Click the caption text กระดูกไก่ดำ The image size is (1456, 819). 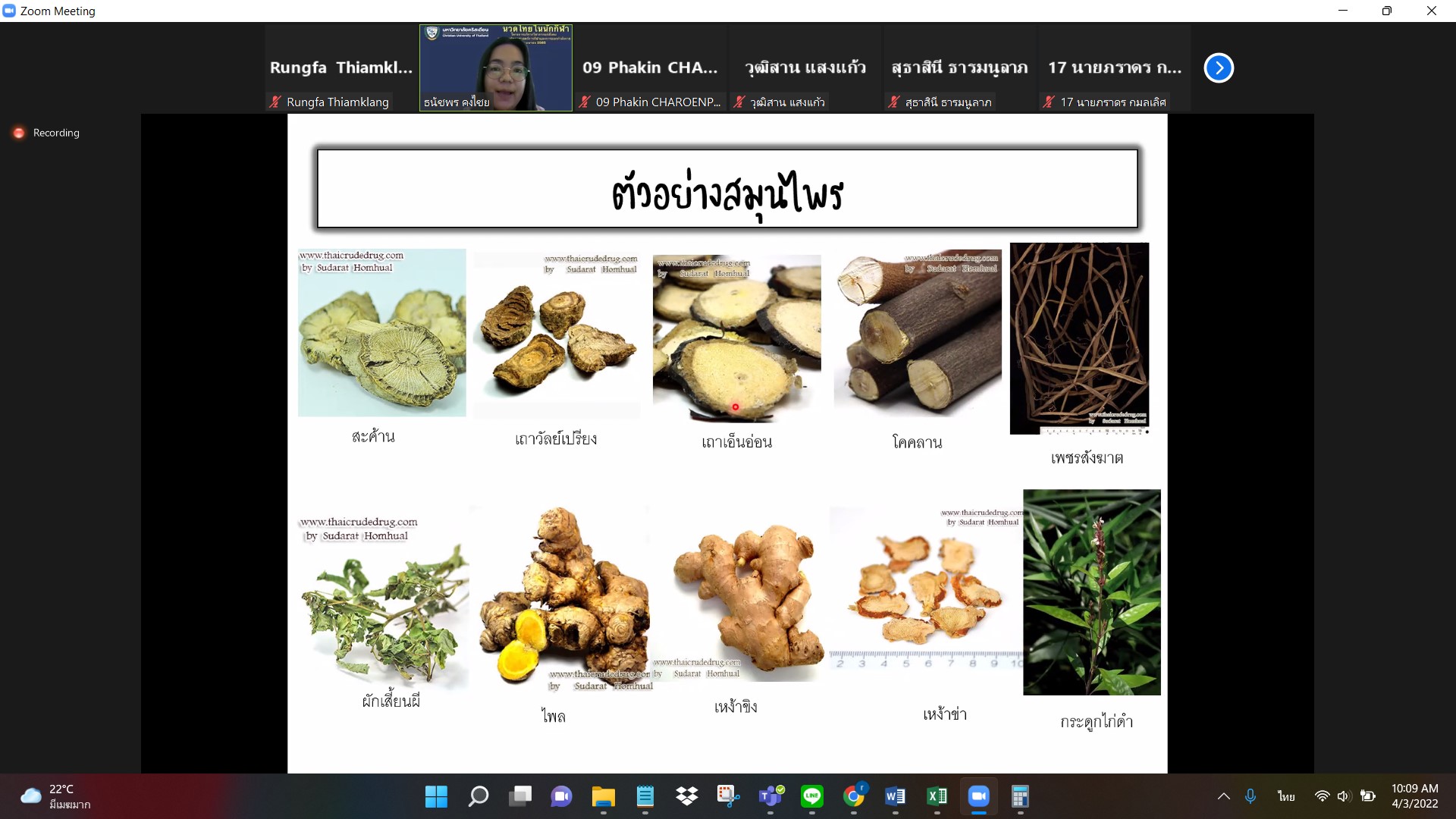click(x=1097, y=721)
